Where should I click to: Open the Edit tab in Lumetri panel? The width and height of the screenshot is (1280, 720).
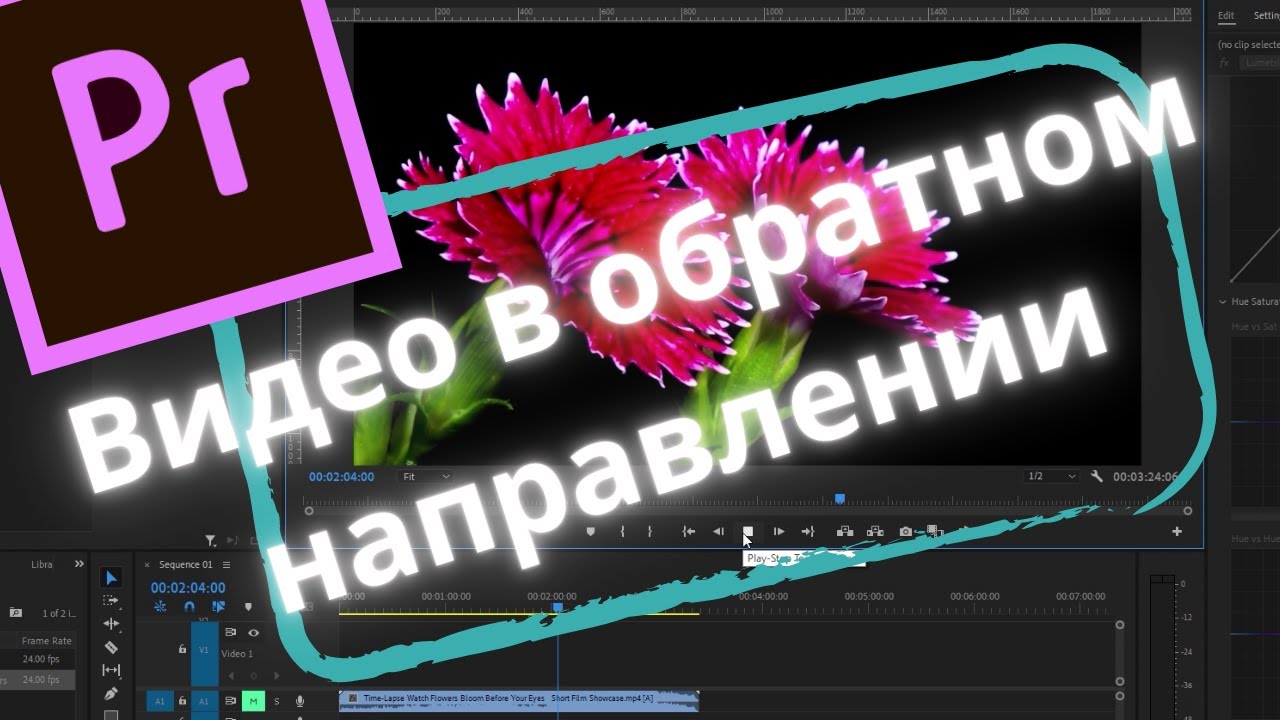pyautogui.click(x=1226, y=15)
